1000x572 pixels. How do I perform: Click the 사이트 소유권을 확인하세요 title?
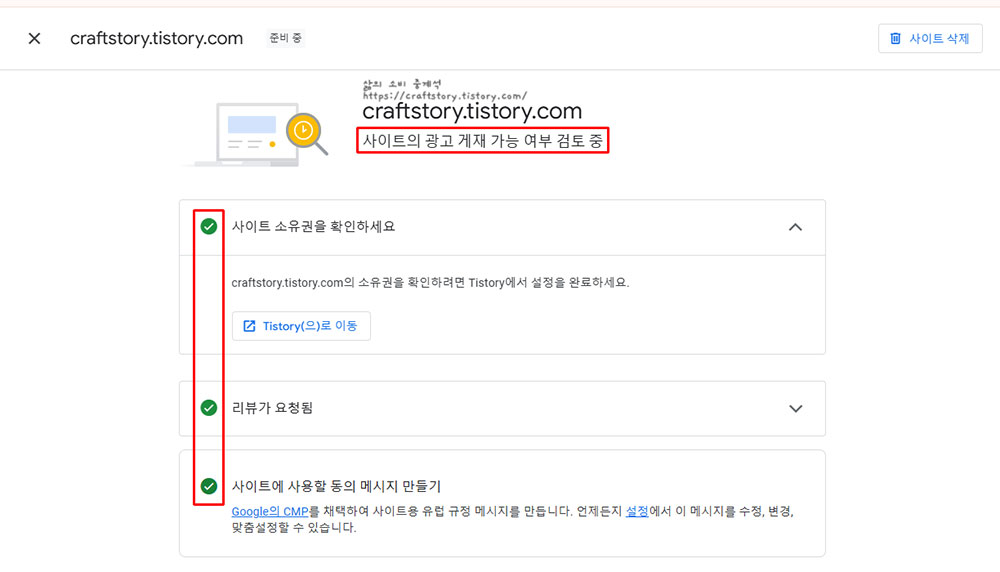point(313,226)
